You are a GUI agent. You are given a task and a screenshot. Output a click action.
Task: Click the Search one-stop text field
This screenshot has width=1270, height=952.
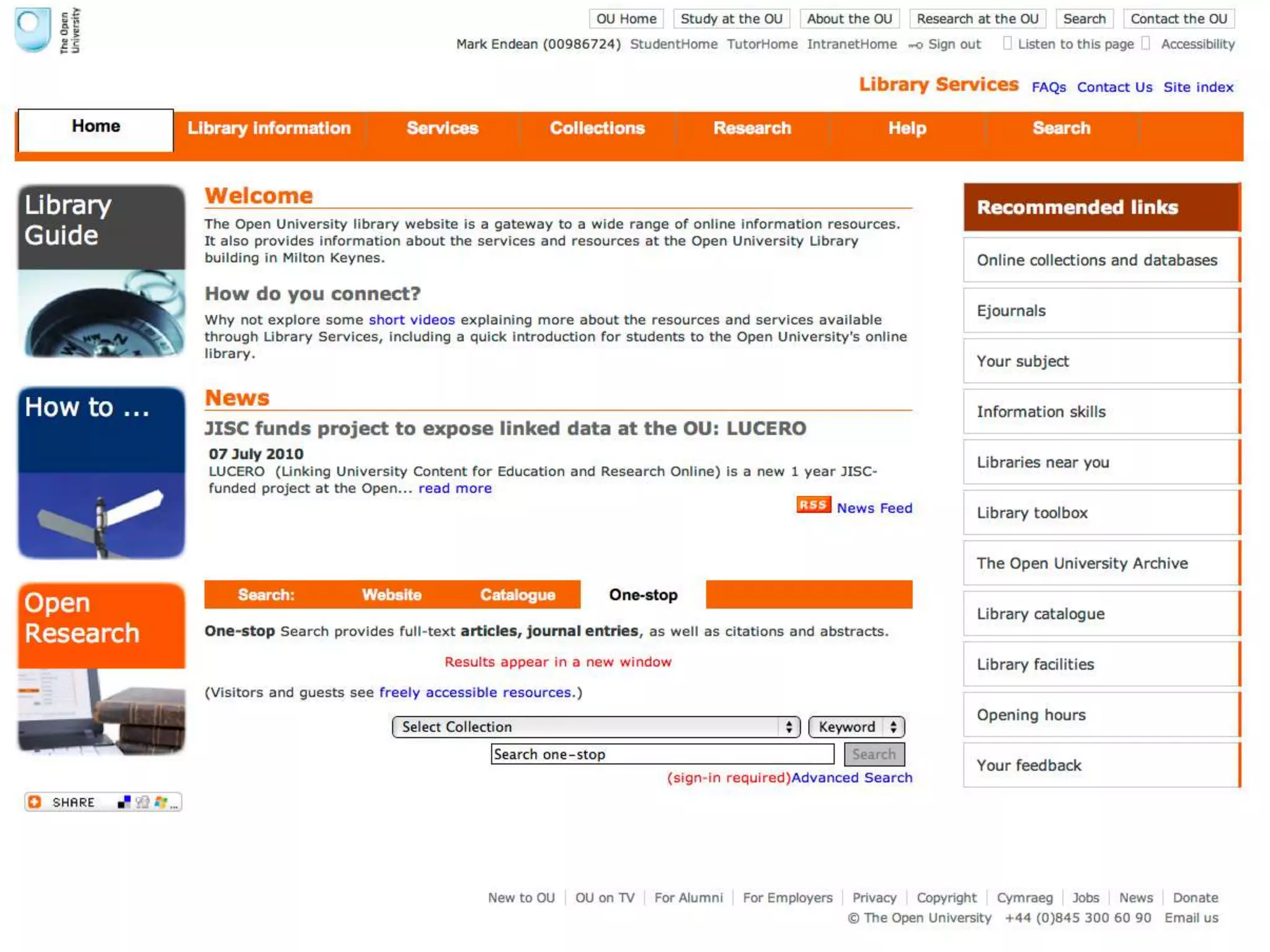661,754
